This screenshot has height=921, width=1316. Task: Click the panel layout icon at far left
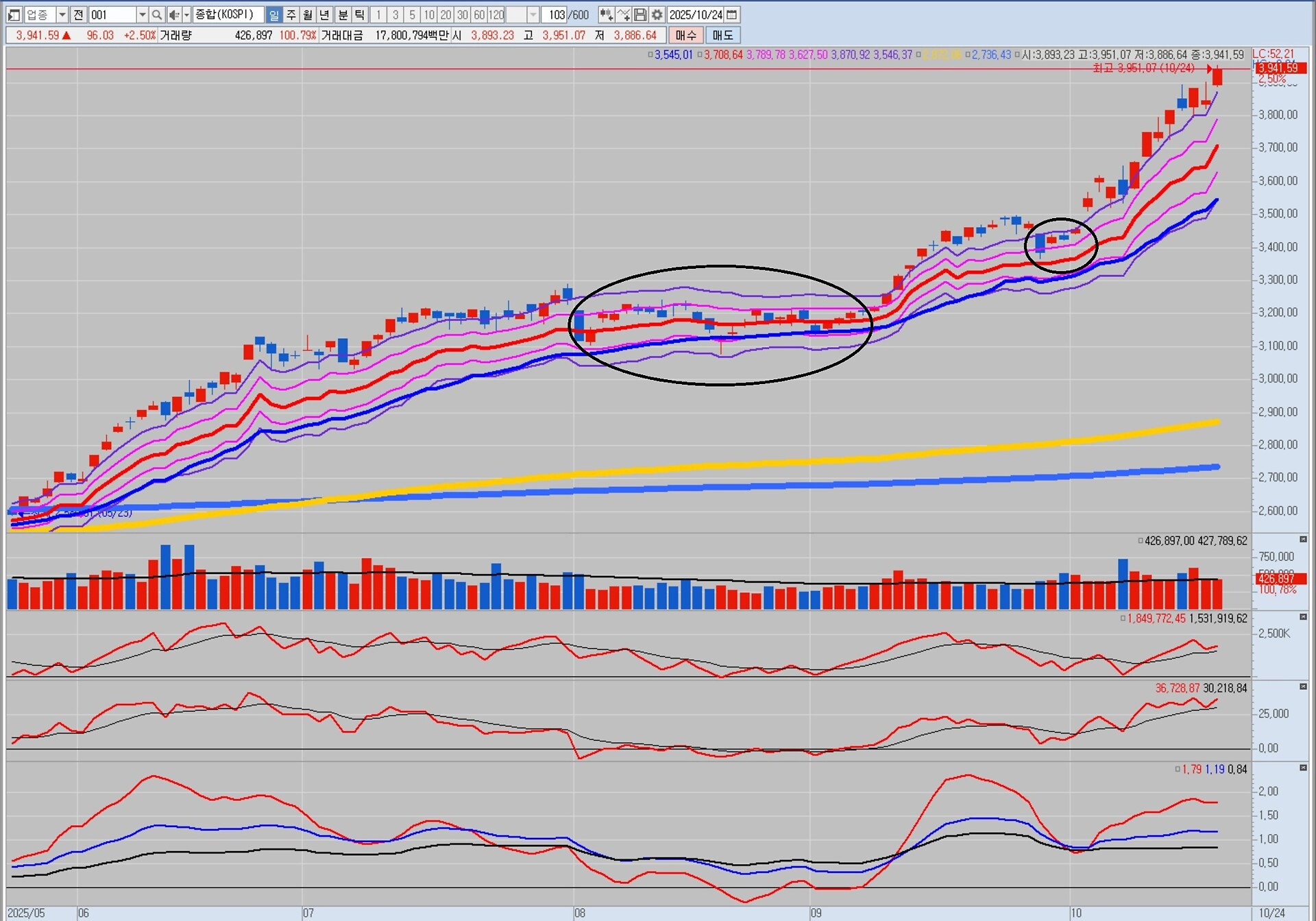coord(14,14)
